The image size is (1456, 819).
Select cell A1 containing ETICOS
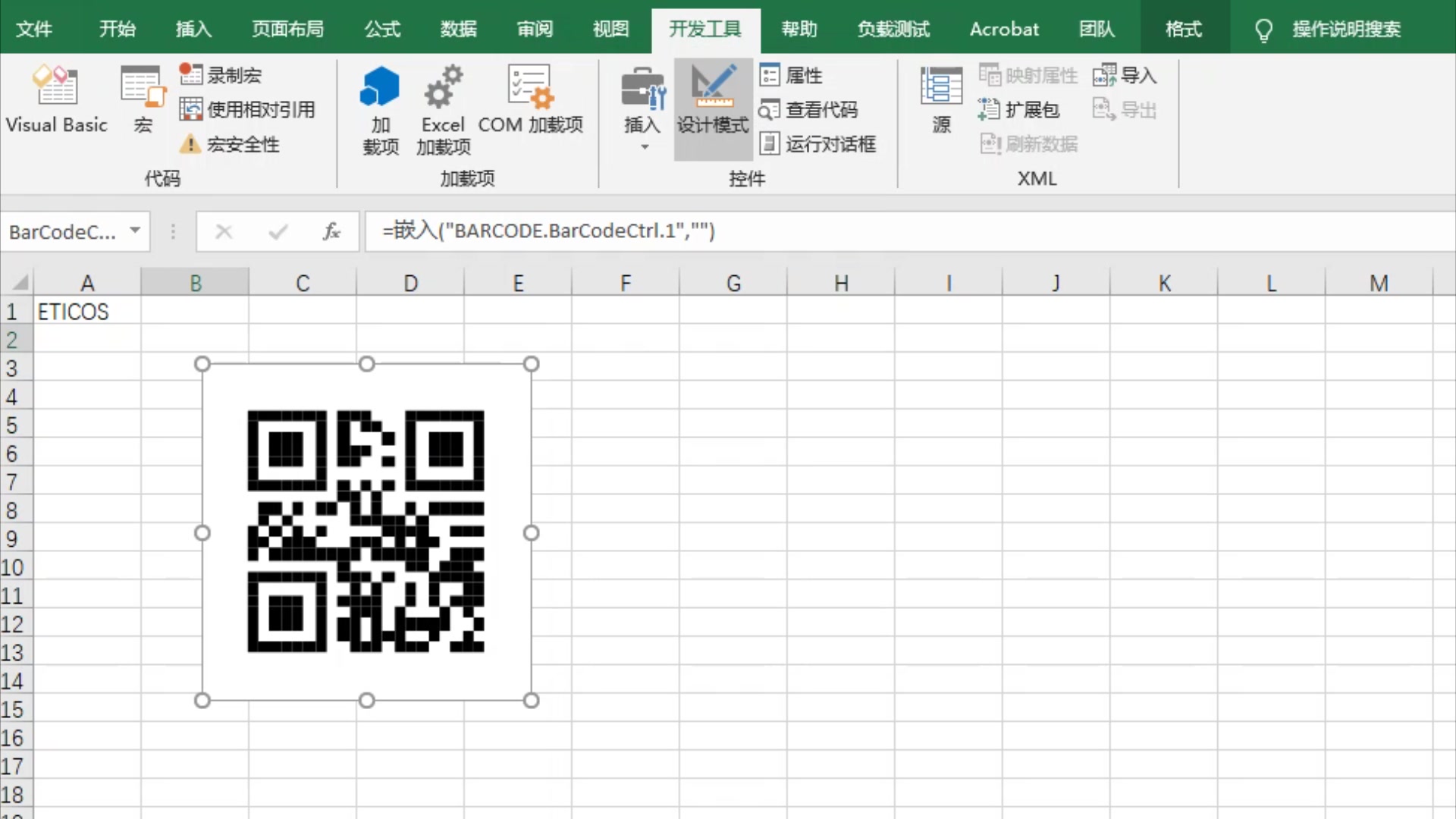(x=87, y=312)
